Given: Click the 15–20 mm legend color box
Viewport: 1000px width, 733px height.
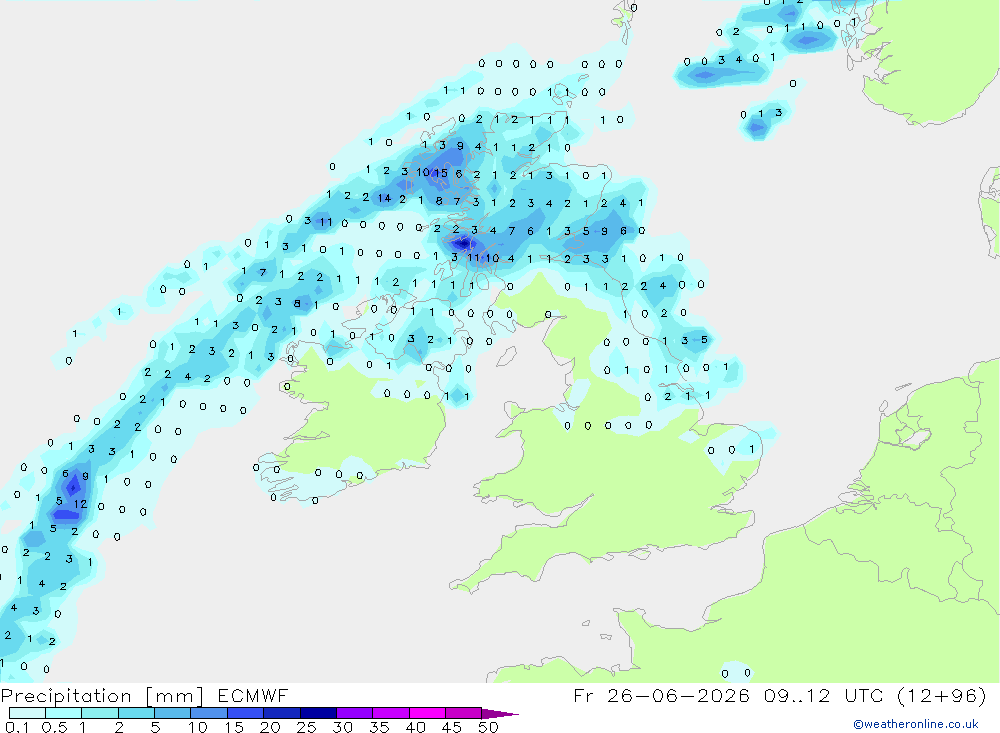Looking at the screenshot, I should pyautogui.click(x=245, y=713).
